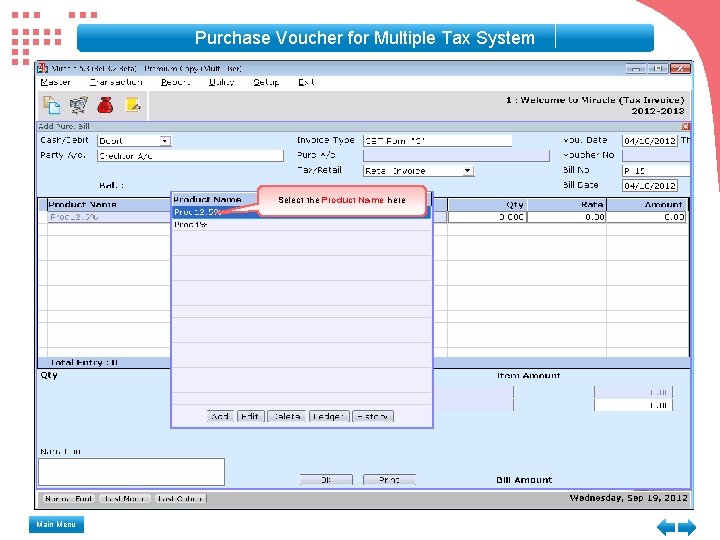720x540 pixels.
Task: Select Prod 12.5% in product list
Action: click(301, 212)
